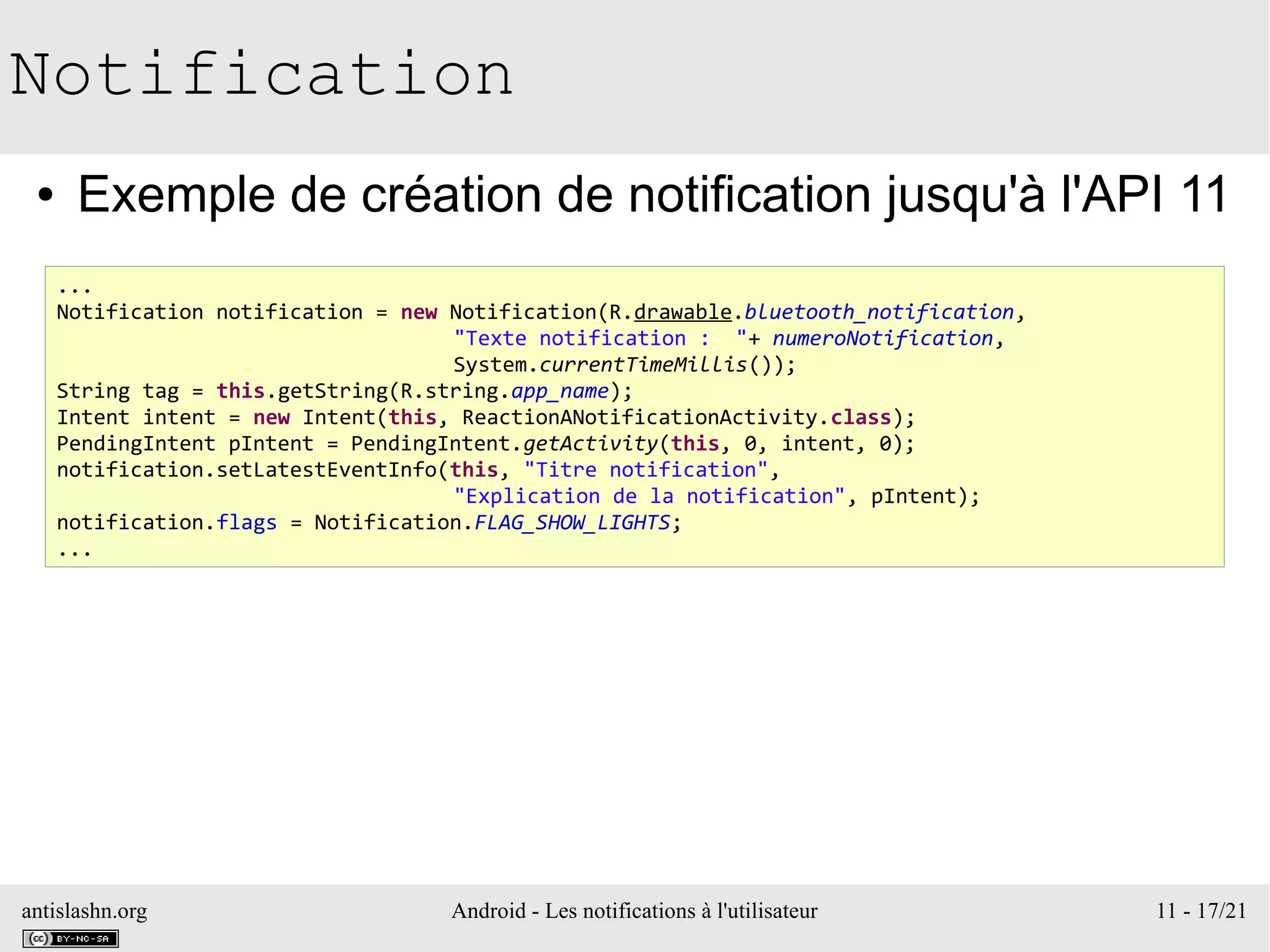Click the blue 'flags' field in the code
The height and width of the screenshot is (952, 1270).
click(x=247, y=523)
